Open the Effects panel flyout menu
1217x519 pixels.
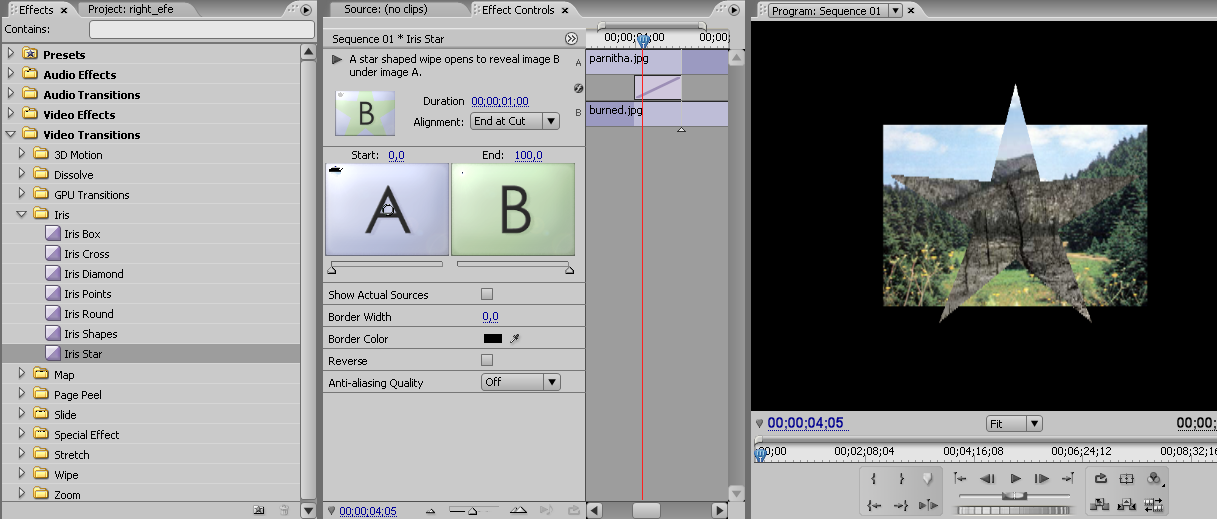coord(306,10)
